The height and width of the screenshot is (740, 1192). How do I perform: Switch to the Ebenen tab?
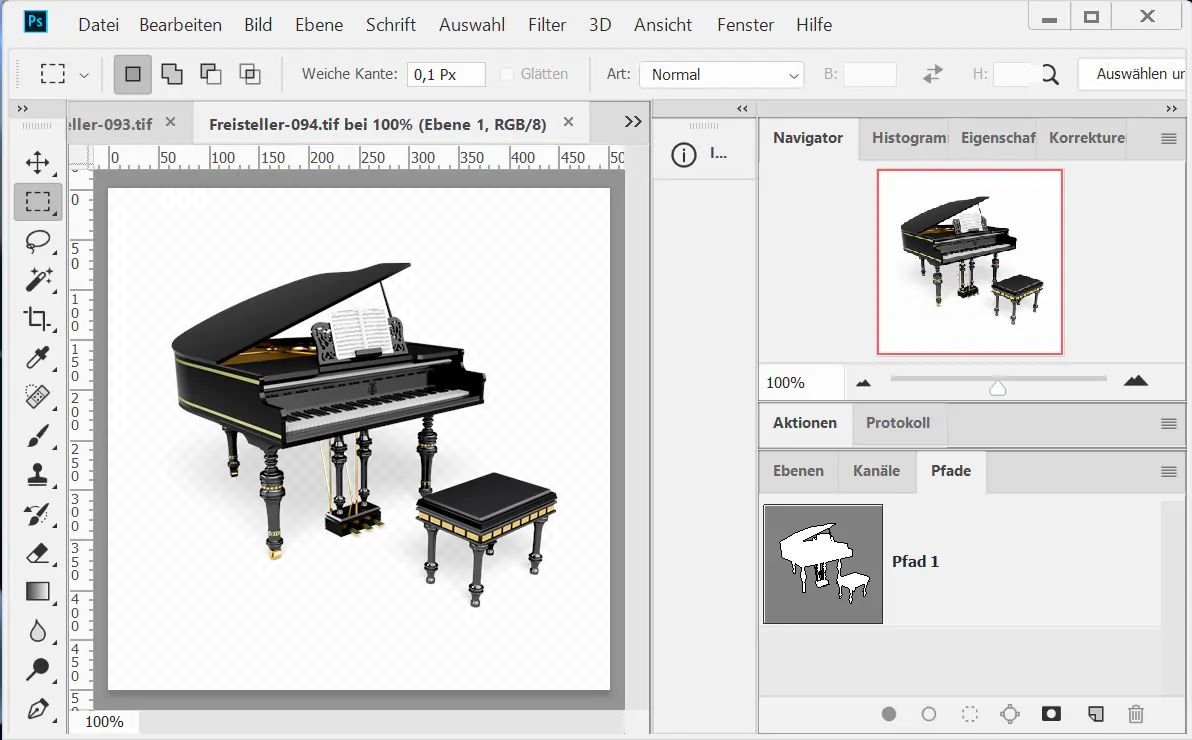[798, 471]
